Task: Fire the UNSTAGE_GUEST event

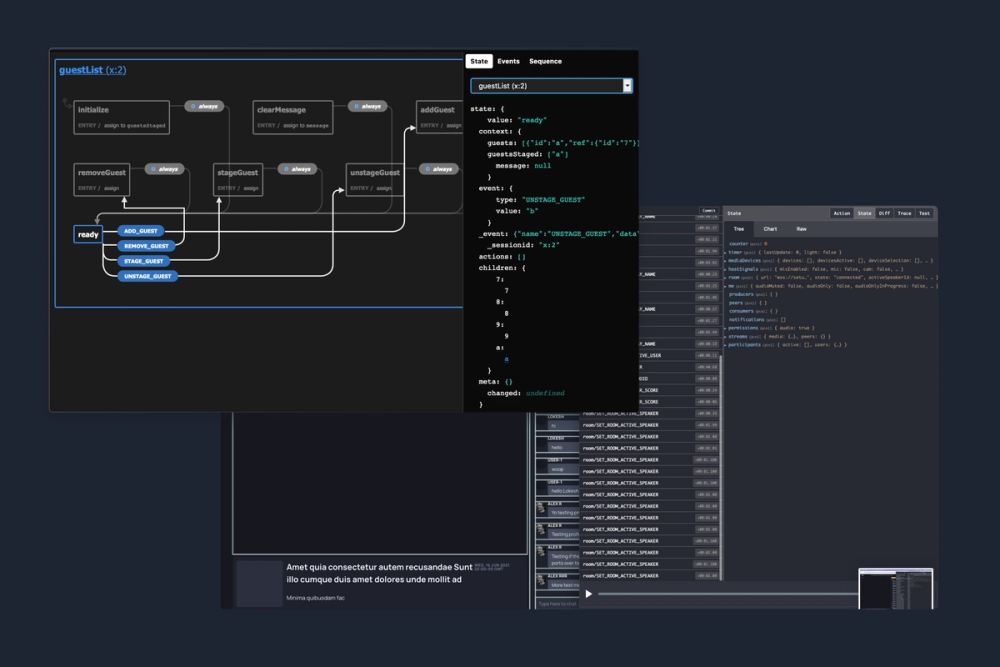Action: click(x=148, y=276)
